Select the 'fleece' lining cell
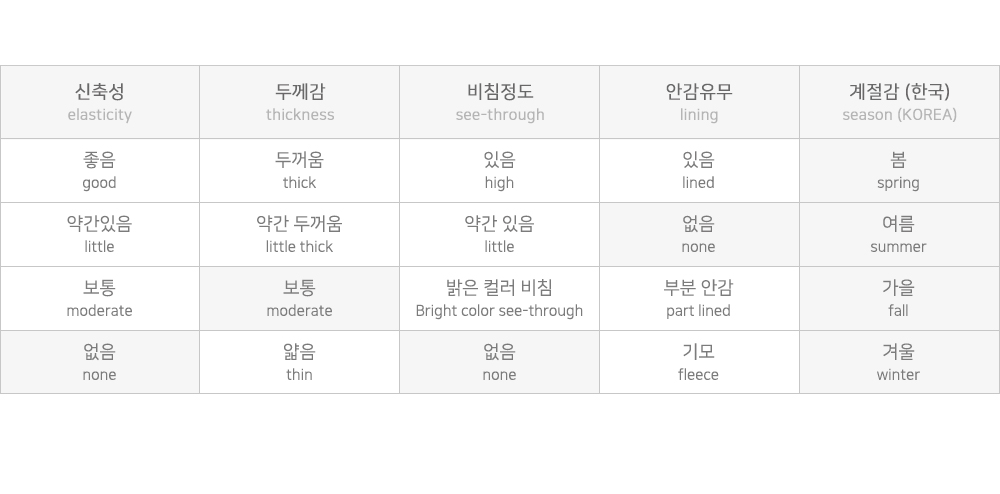 pos(699,363)
